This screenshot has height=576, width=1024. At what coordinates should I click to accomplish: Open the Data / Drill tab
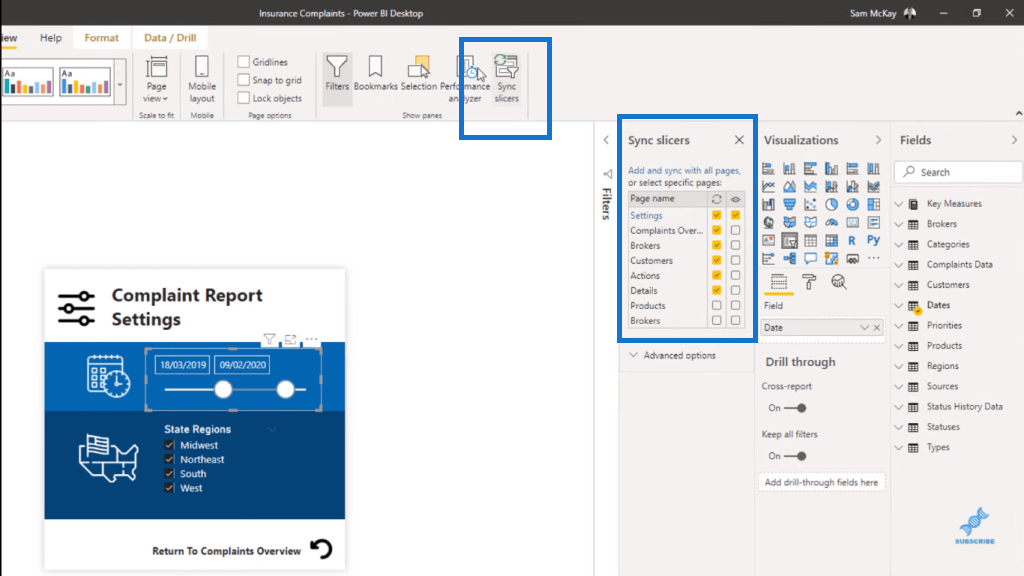[170, 38]
